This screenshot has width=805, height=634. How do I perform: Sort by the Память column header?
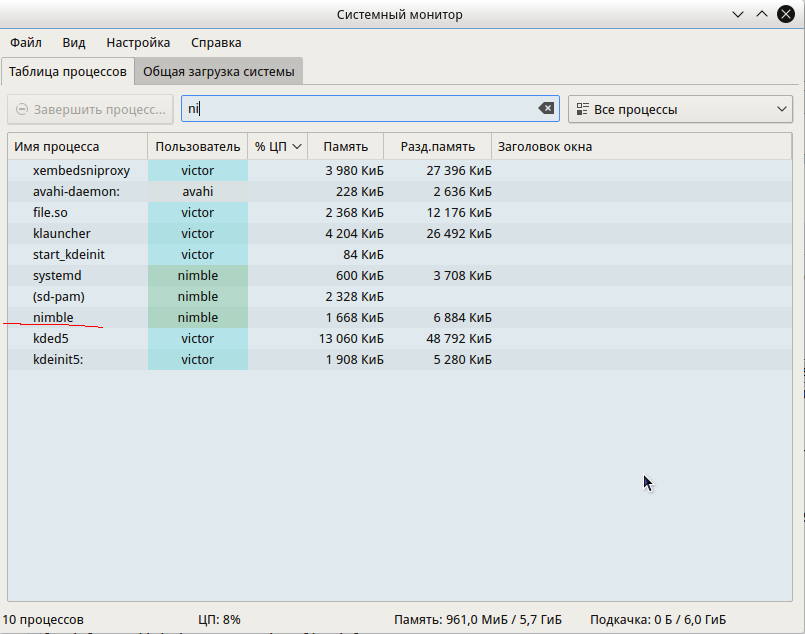(x=346, y=146)
